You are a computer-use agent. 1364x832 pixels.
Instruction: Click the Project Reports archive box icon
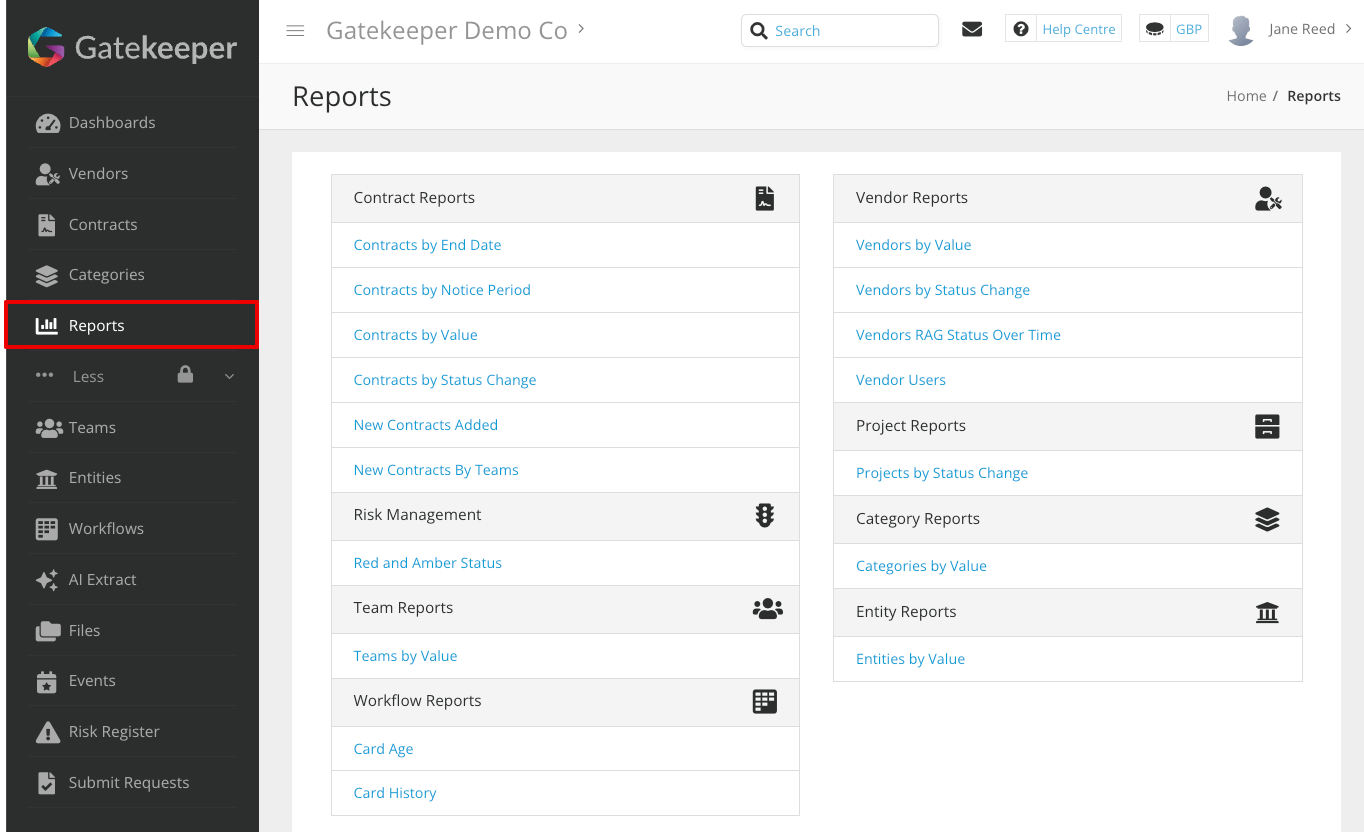point(1267,426)
